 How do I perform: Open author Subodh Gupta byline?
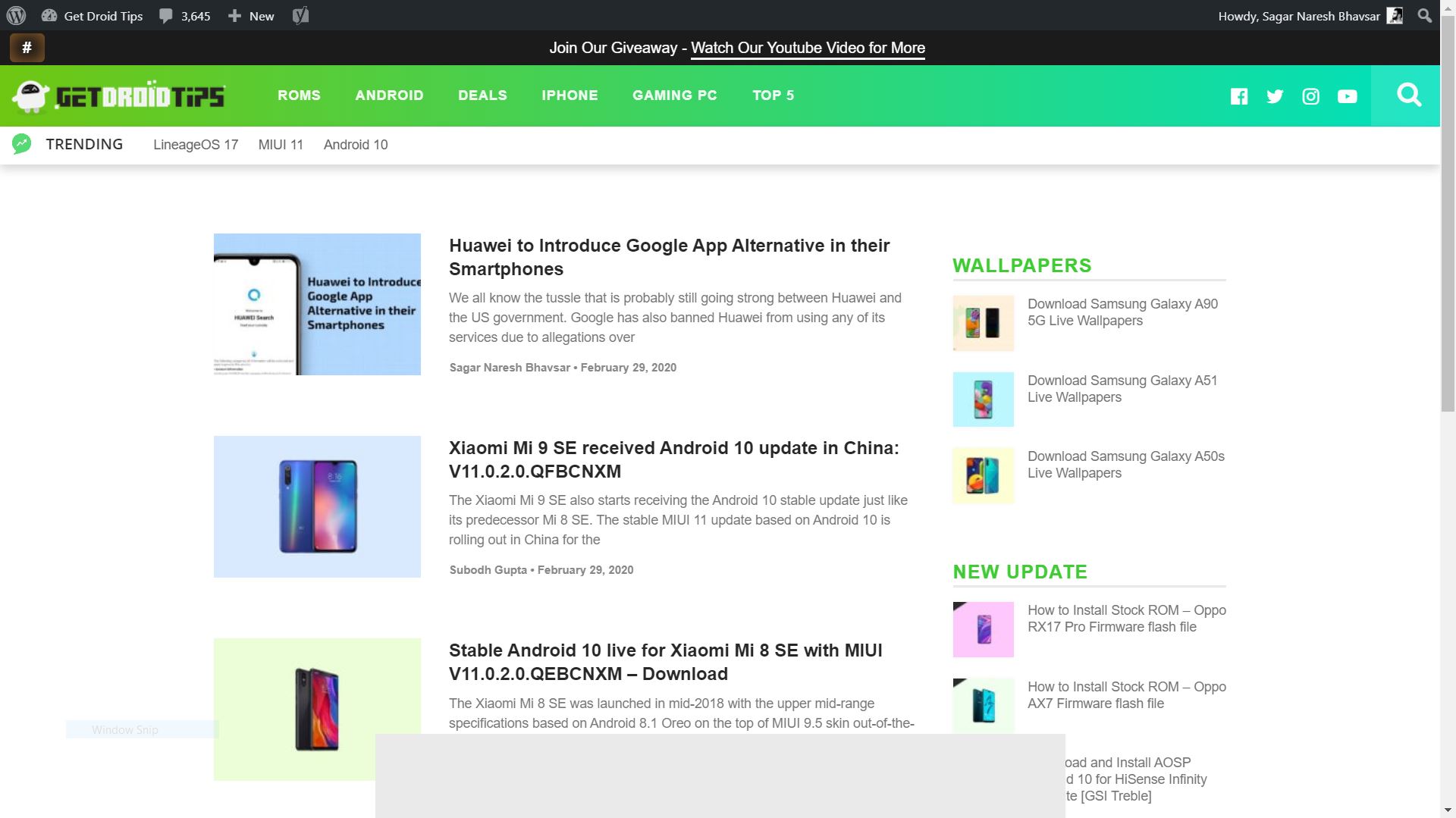pos(488,570)
